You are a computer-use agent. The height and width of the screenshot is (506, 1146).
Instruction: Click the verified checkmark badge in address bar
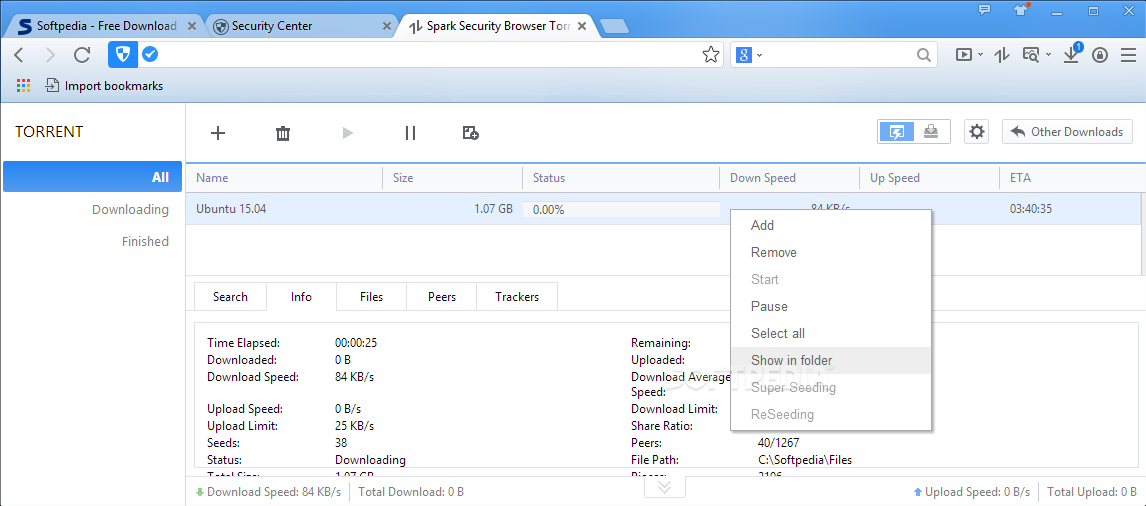coord(150,54)
